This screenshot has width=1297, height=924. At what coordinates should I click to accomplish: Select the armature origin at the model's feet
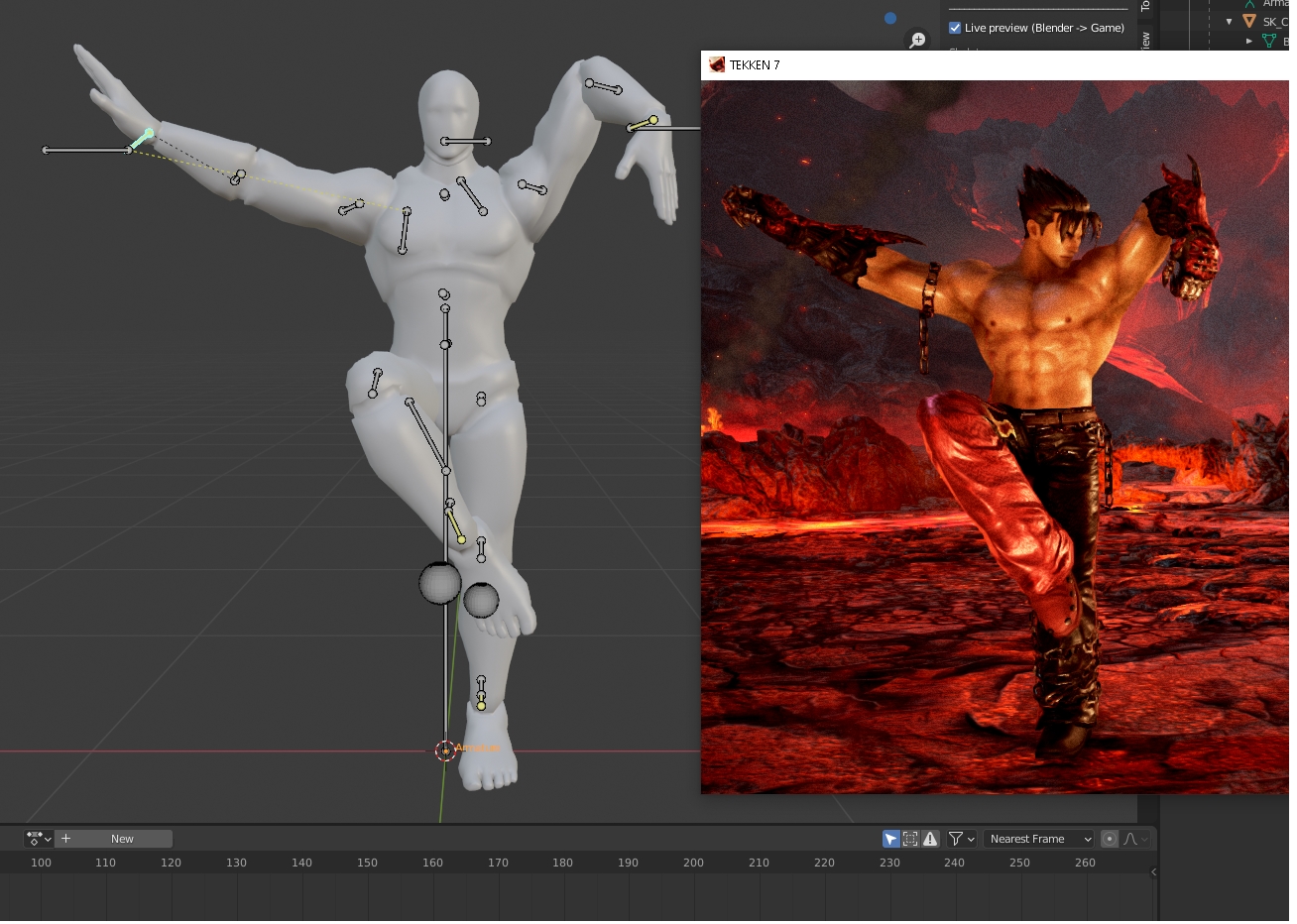click(x=445, y=751)
